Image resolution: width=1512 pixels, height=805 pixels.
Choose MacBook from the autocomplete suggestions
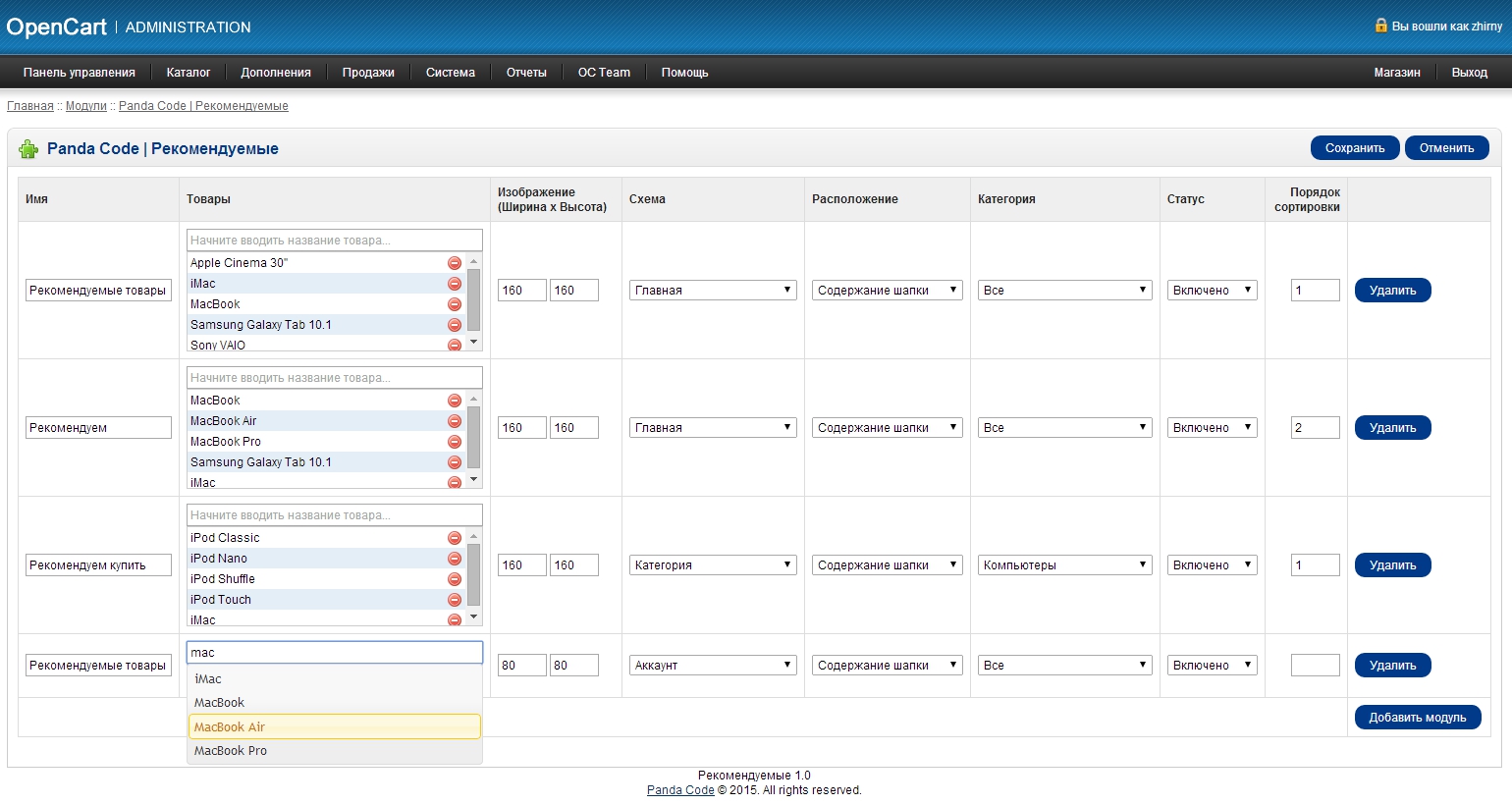[x=335, y=703]
